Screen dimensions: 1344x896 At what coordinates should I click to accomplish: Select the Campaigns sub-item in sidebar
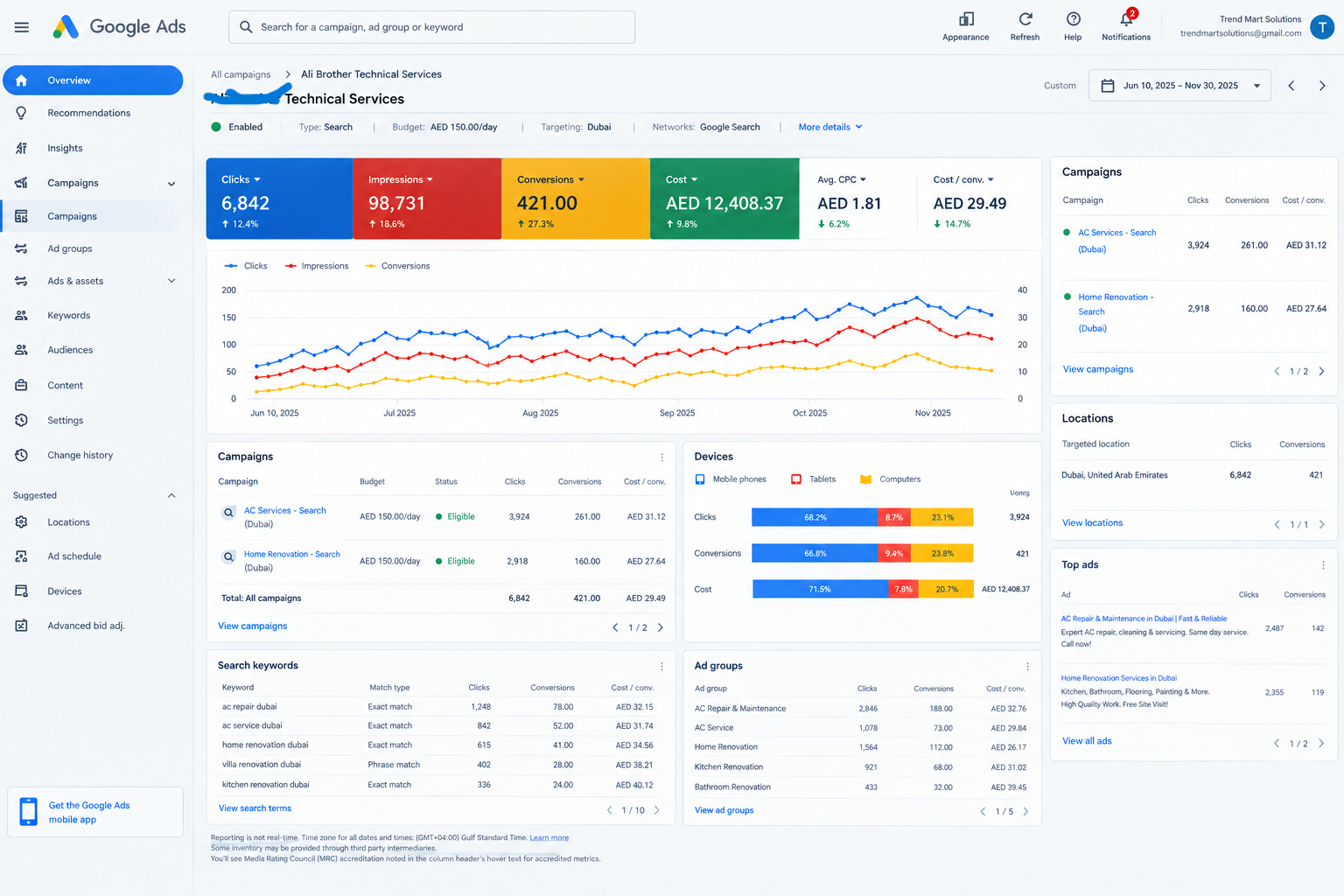pyautogui.click(x=93, y=216)
